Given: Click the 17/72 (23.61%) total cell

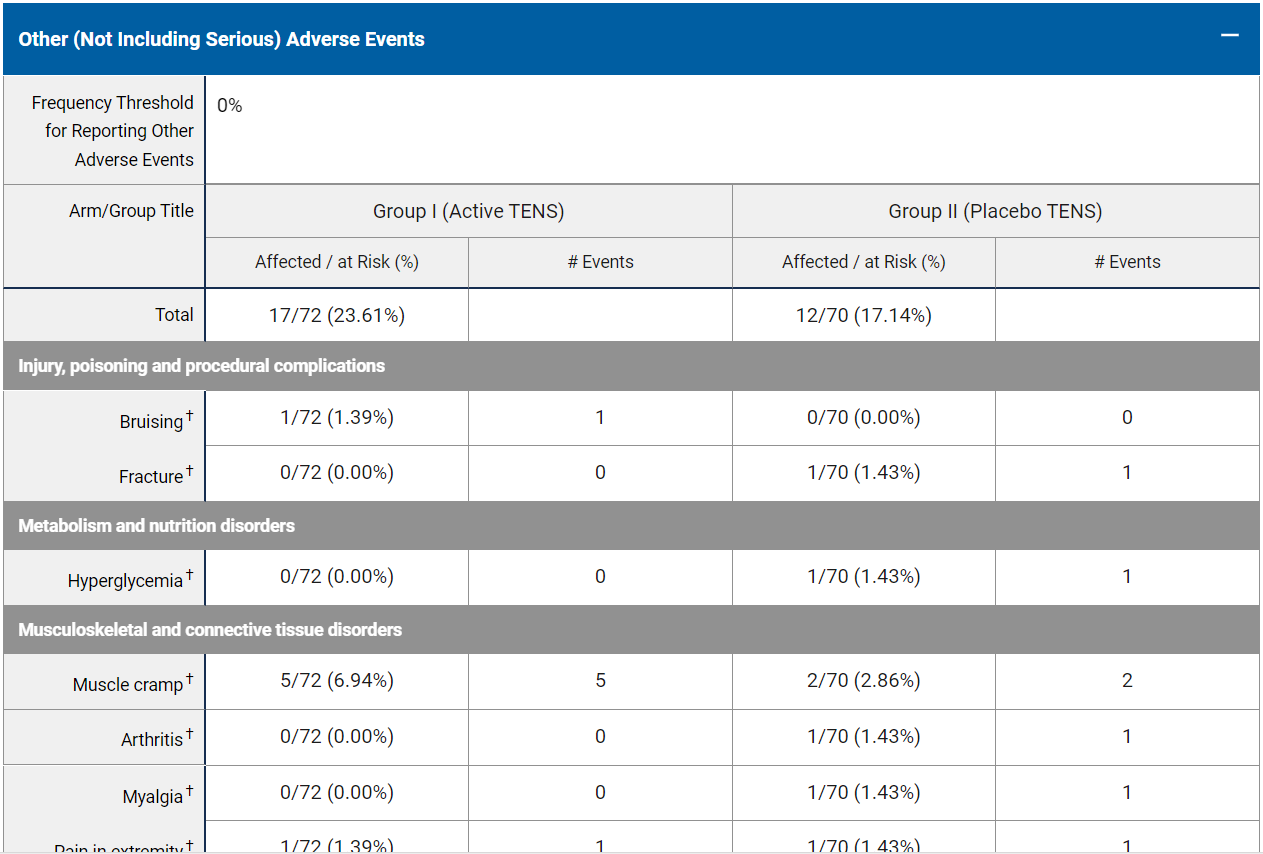Looking at the screenshot, I should click(x=337, y=315).
